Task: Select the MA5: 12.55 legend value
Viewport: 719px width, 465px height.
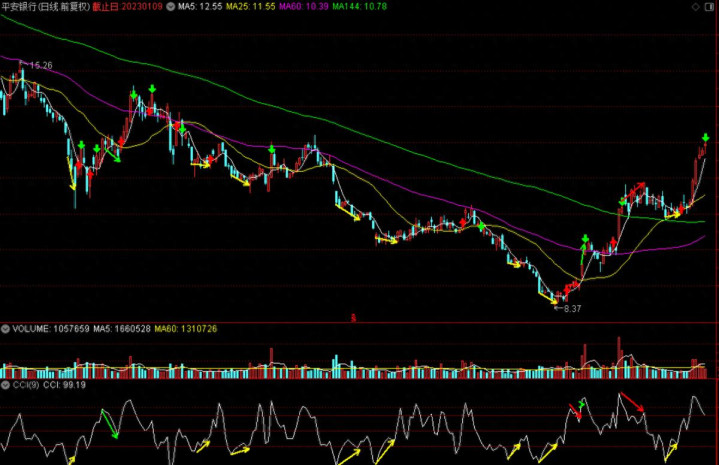Action: (200, 7)
